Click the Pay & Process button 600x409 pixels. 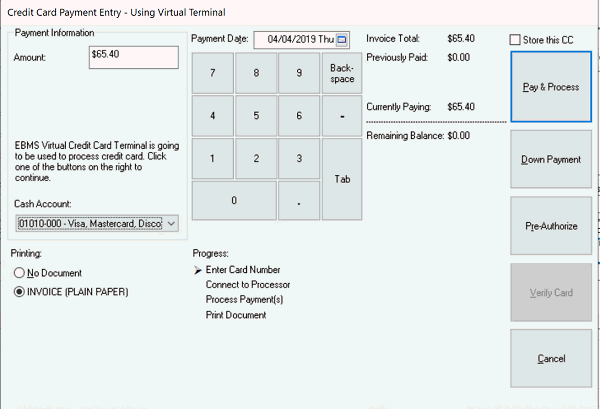[x=551, y=88]
